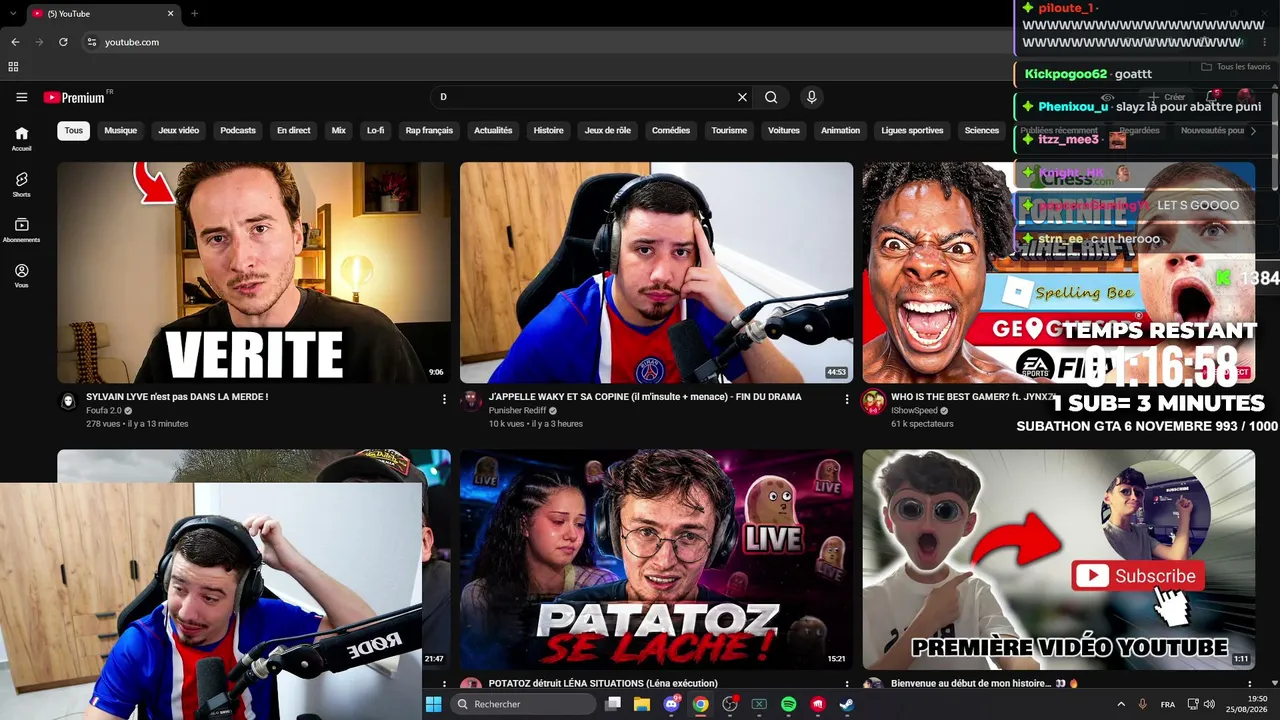
Task: Select the En direct filter chip
Action: (293, 130)
